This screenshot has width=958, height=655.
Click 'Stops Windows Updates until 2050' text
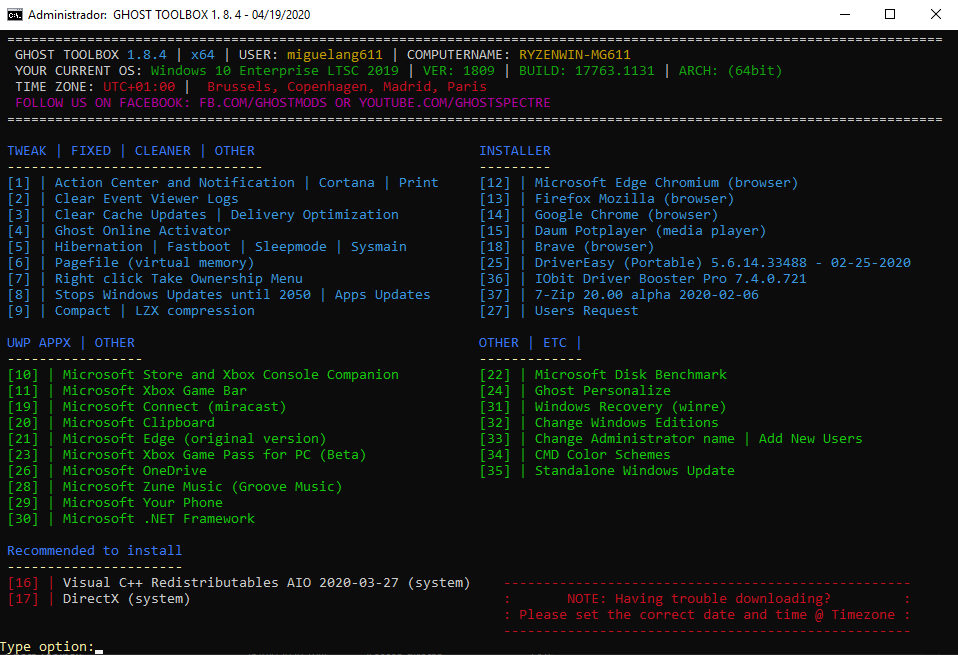point(183,295)
